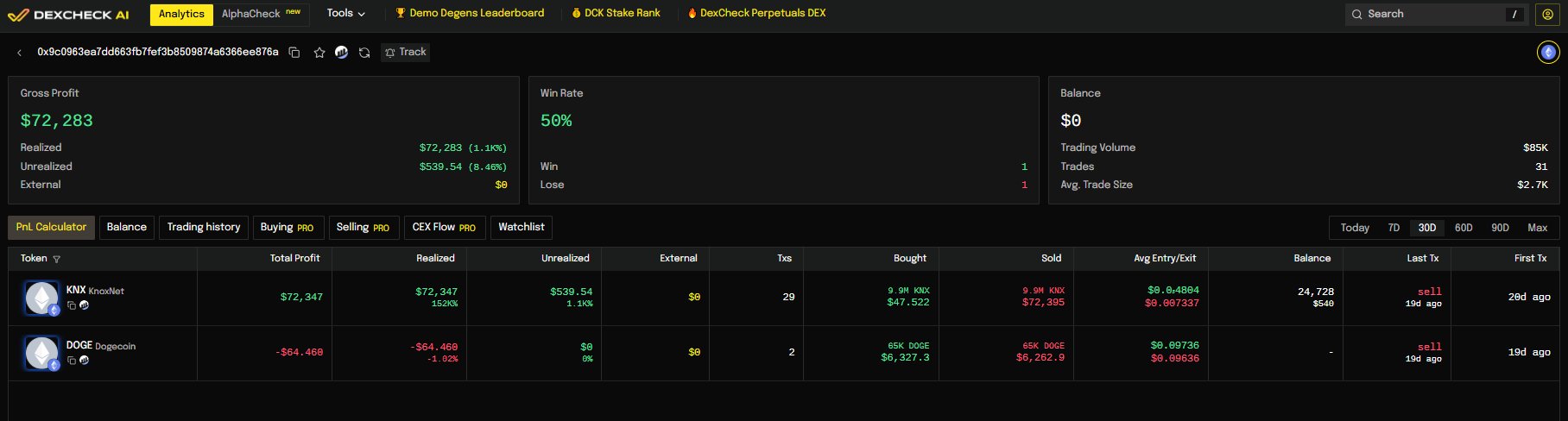The image size is (1568, 421).
Task: Open the Balance tab
Action: tap(127, 228)
